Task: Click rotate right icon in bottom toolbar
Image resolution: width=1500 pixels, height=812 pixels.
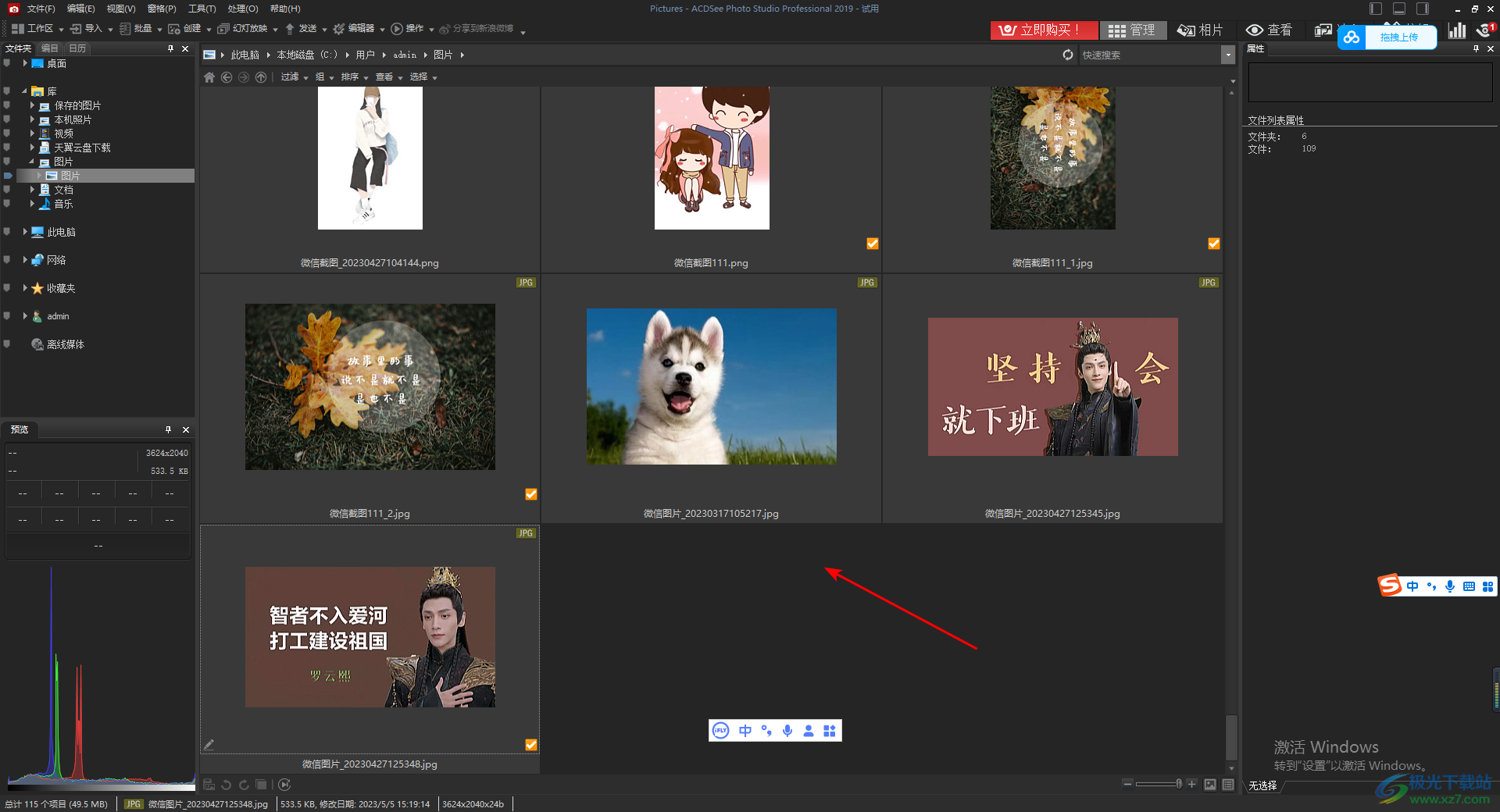Action: [x=244, y=785]
